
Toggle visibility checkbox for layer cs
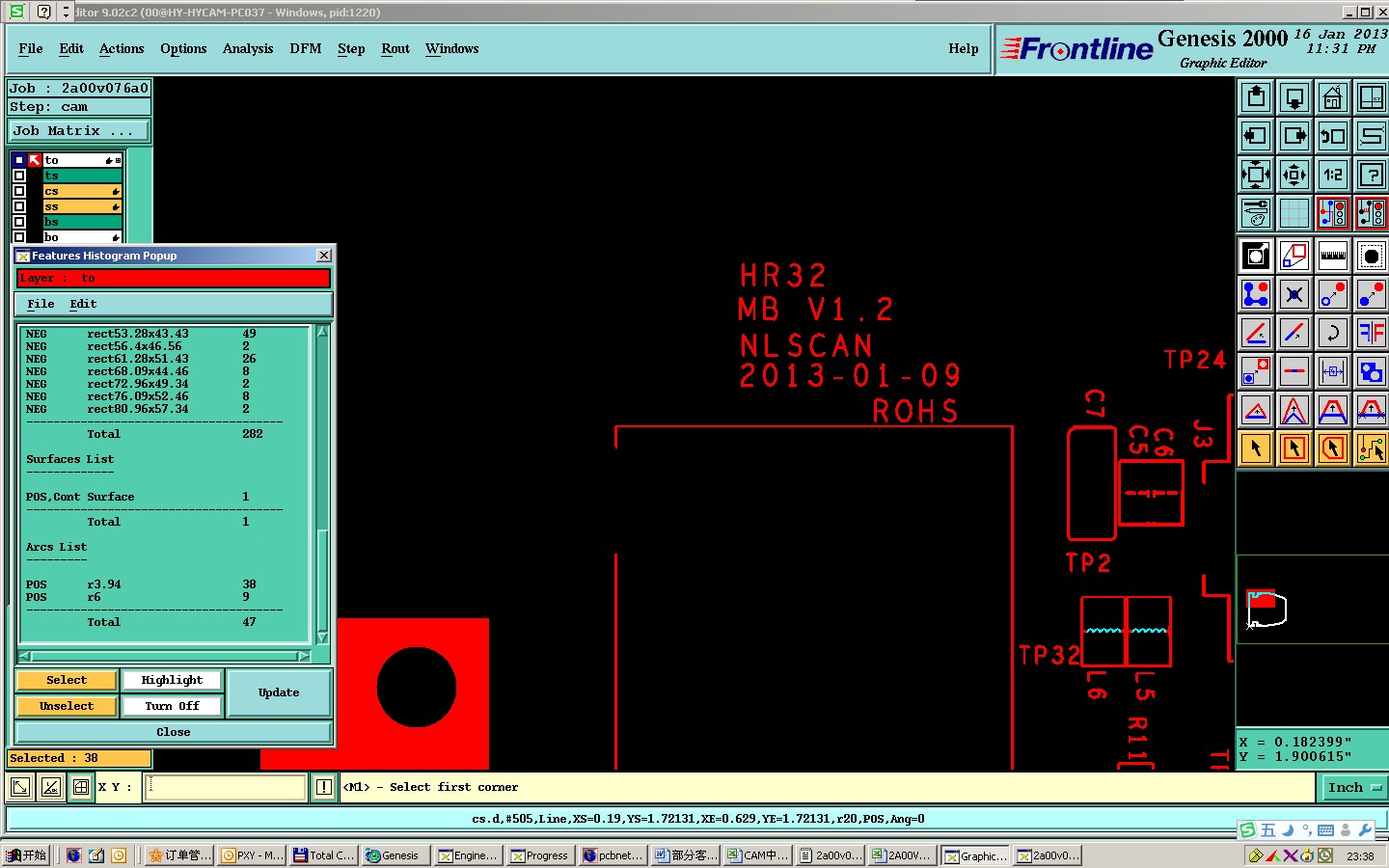tap(19, 191)
